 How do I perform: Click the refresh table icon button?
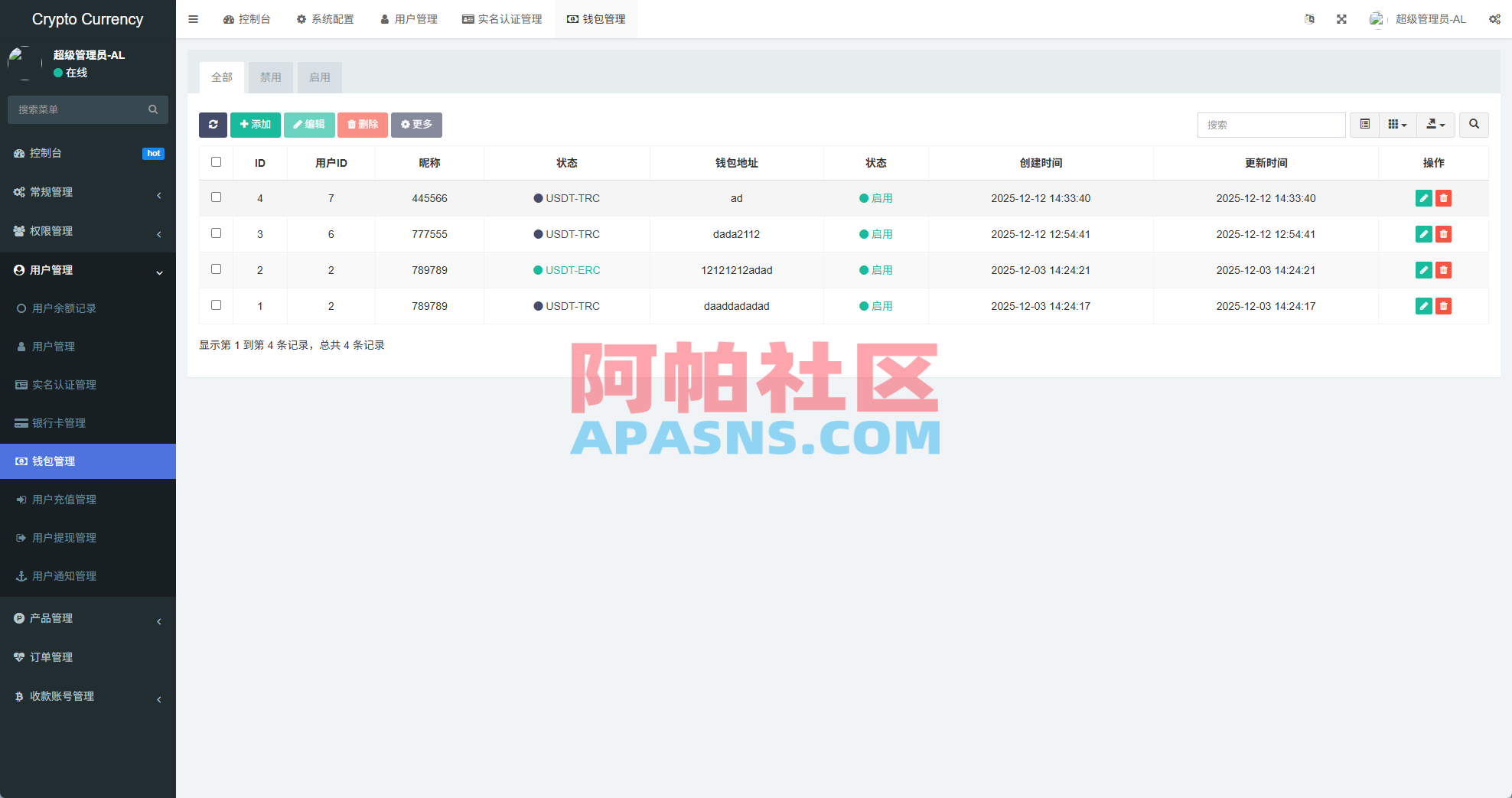(x=213, y=125)
